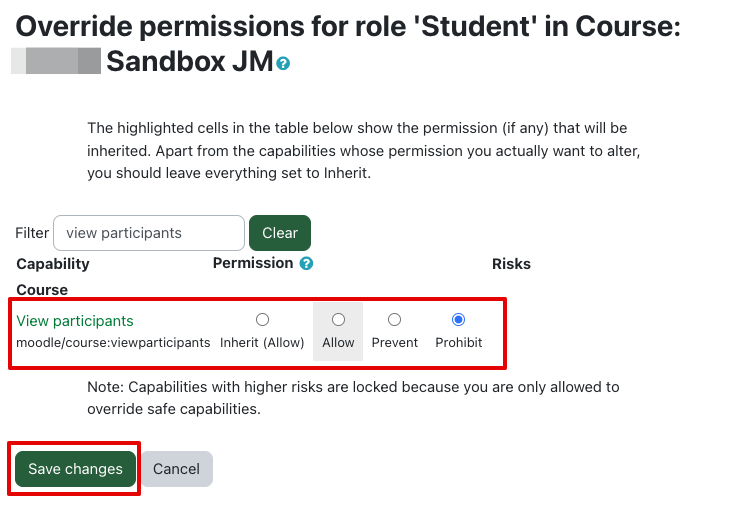This screenshot has width=743, height=518.
Task: Select the Inherit (Allow) radio button
Action: point(262,320)
